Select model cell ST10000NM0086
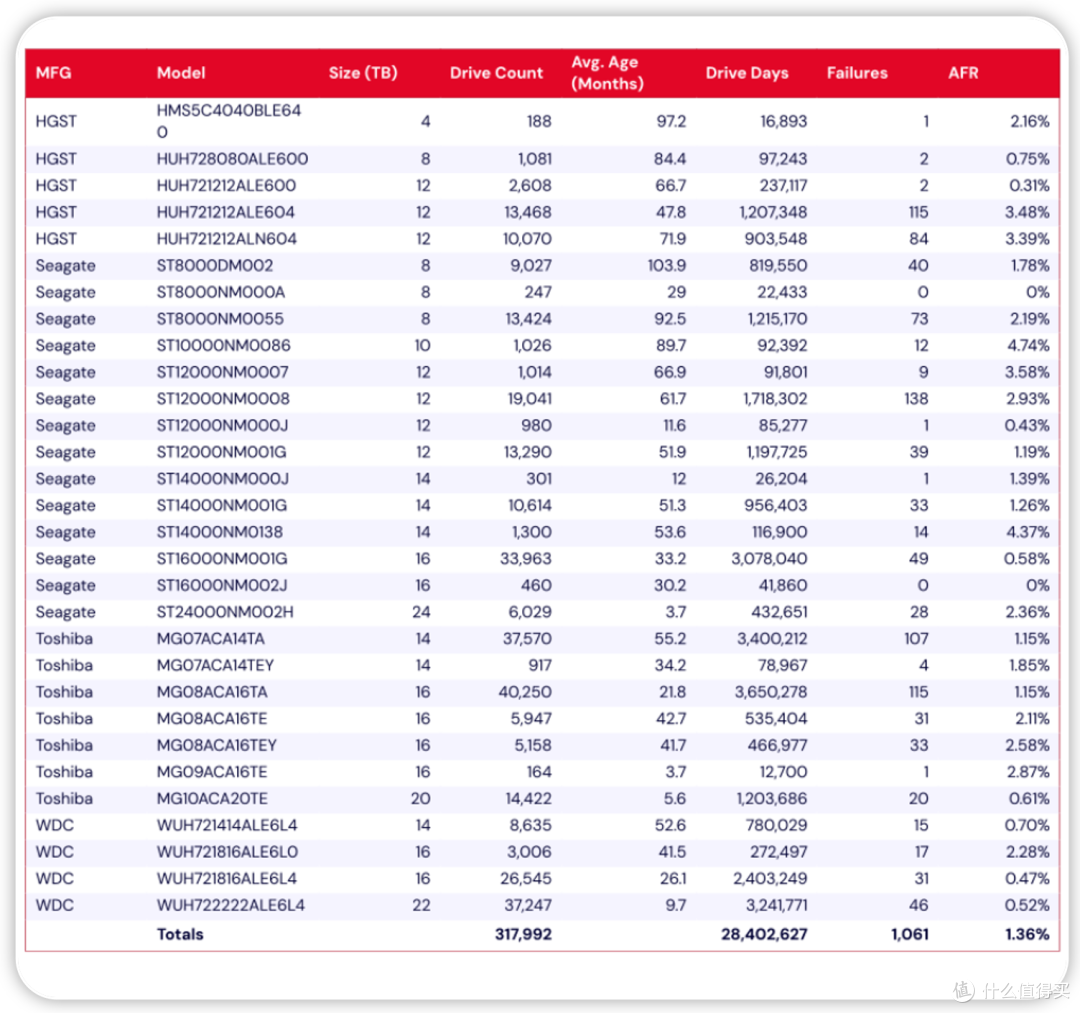This screenshot has width=1080, height=1013. pos(223,346)
